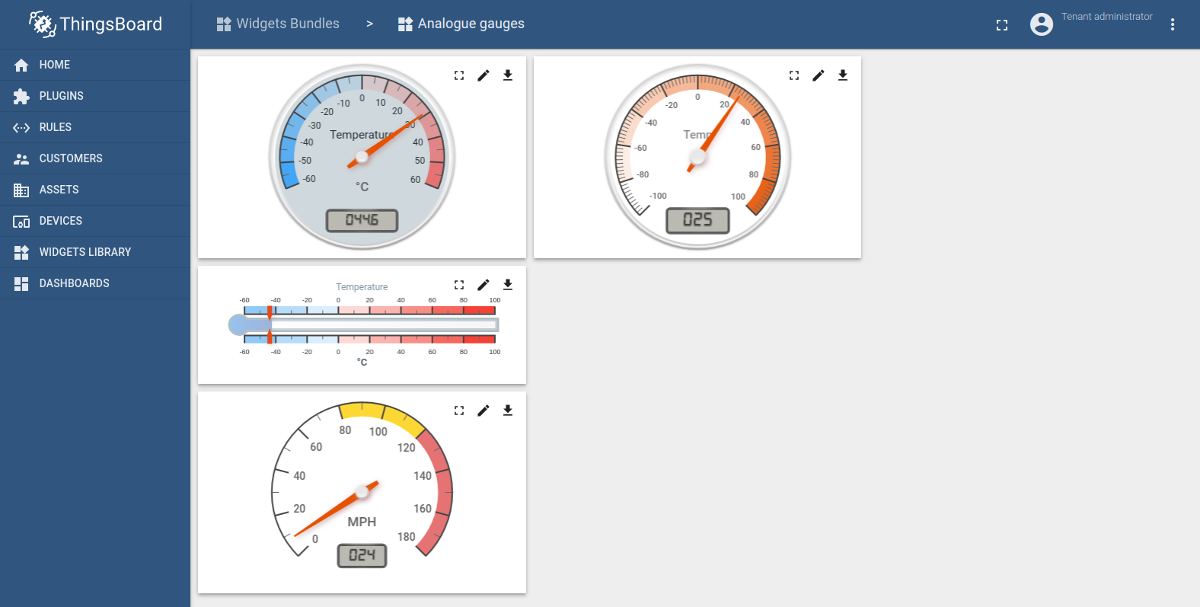
Task: Expand the orange Temp gauge to fullscreen
Action: click(794, 75)
